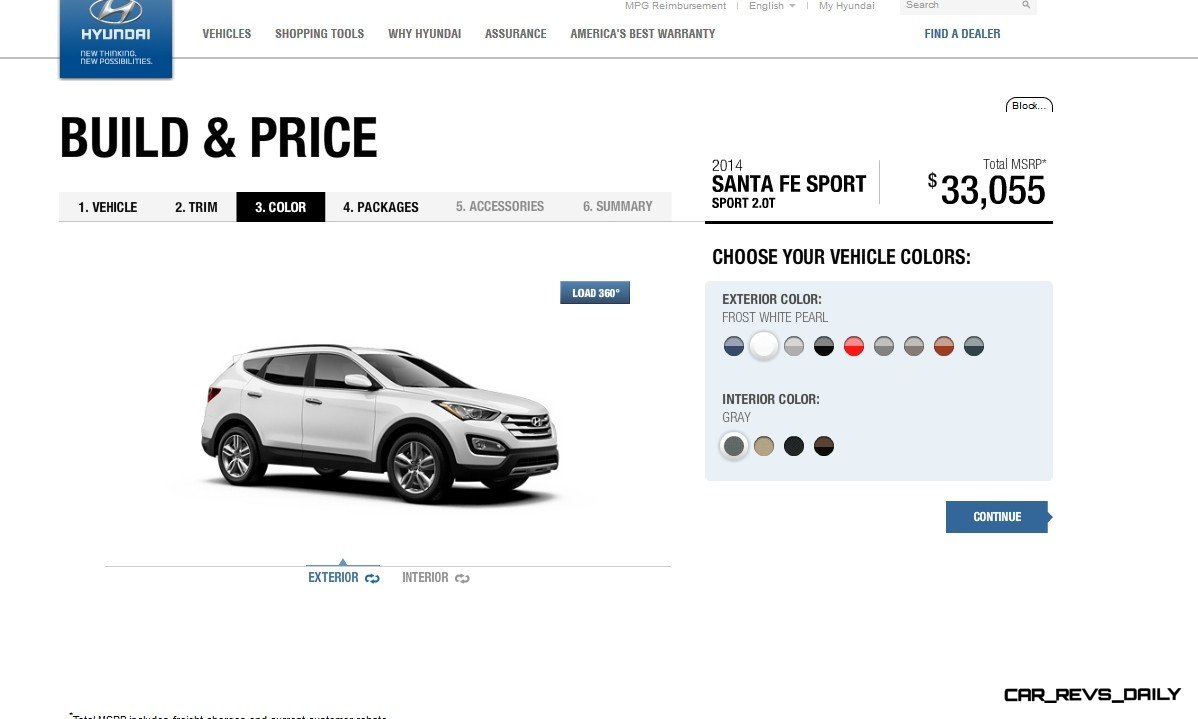Viewport: 1198px width, 719px height.
Task: Open the Assurance menu
Action: coord(516,34)
